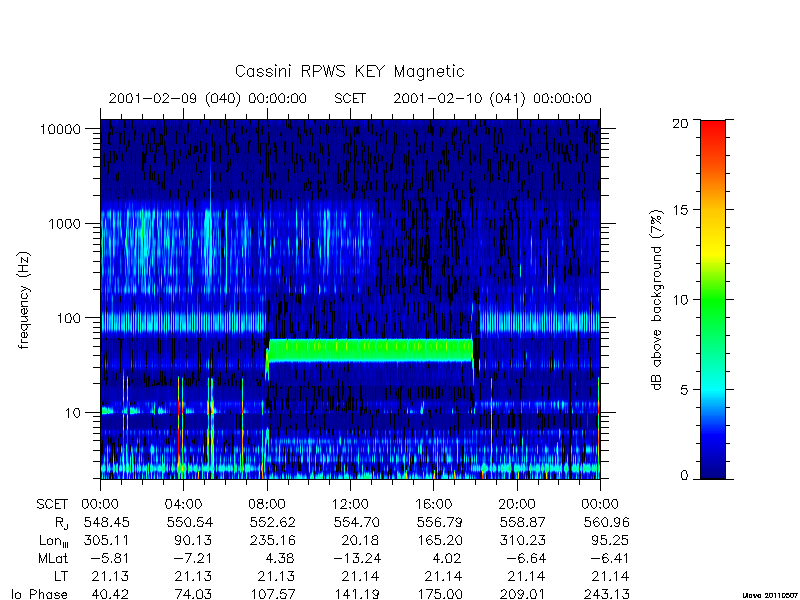800x600 pixels.
Task: Click the LonIII value 310.23
Action: click(522, 540)
